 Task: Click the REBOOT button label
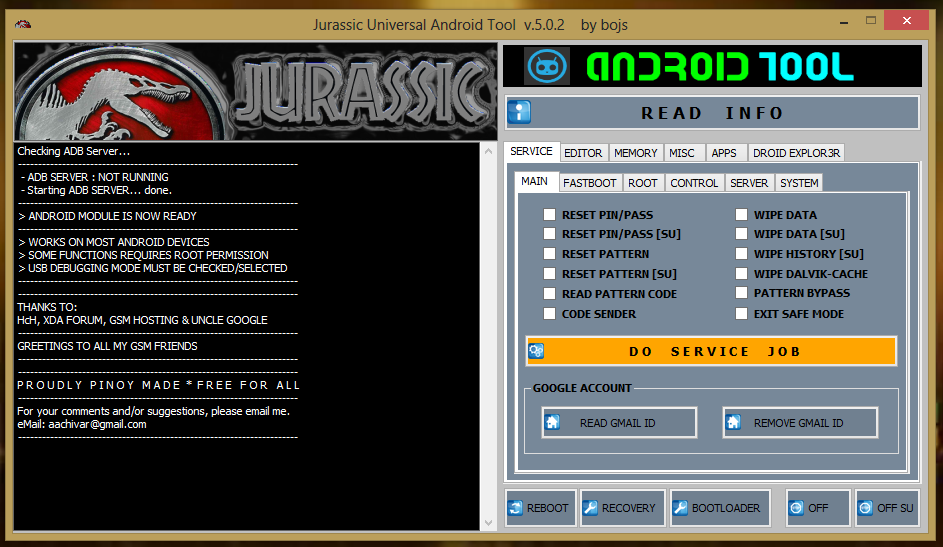pyautogui.click(x=547, y=508)
